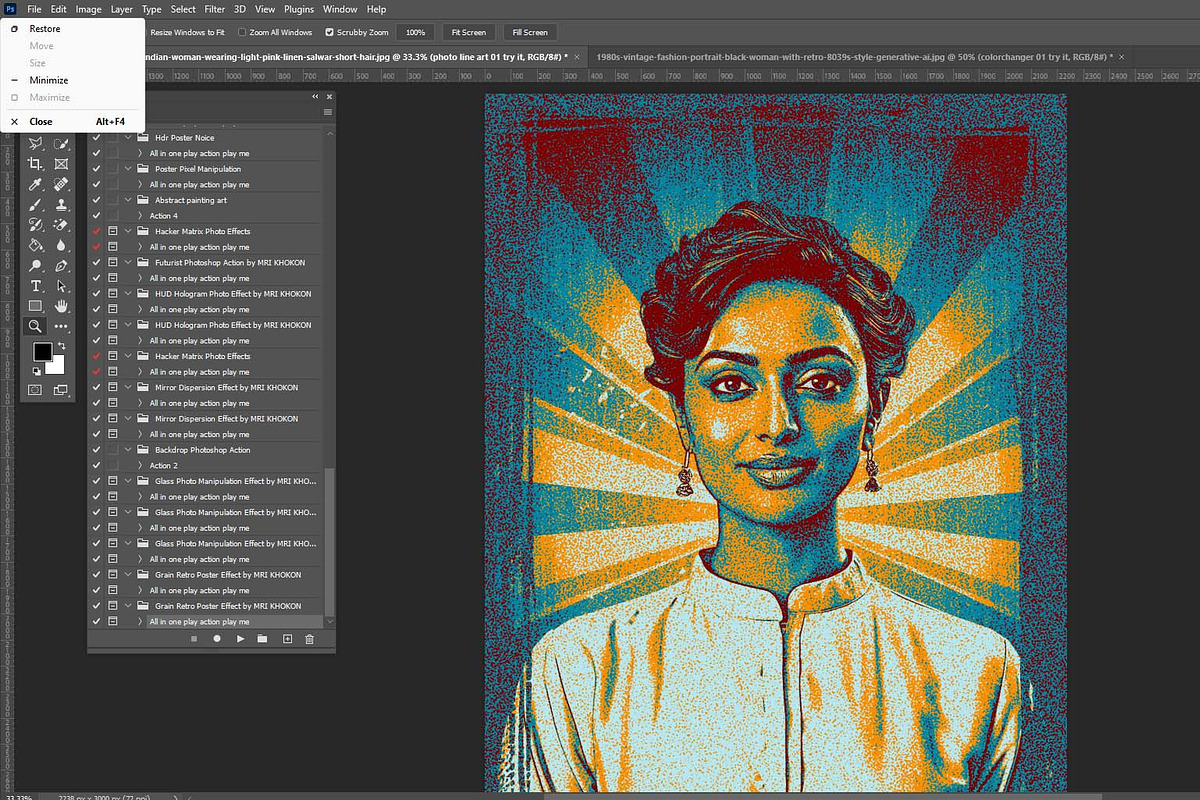1200x800 pixels.
Task: Delete selected action with trash icon
Action: [x=309, y=638]
